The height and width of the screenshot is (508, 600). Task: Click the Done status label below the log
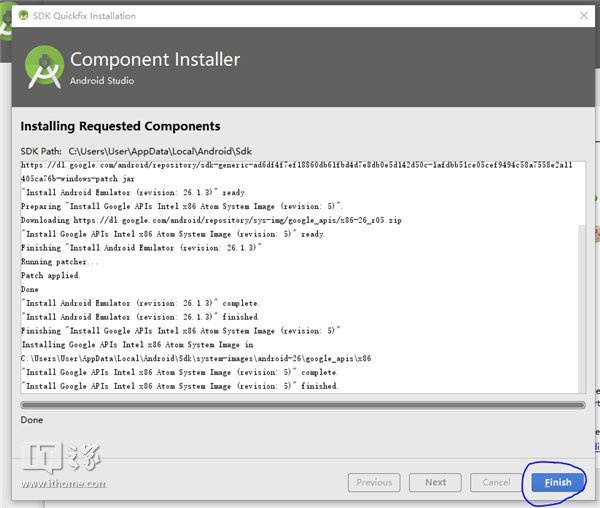33,420
